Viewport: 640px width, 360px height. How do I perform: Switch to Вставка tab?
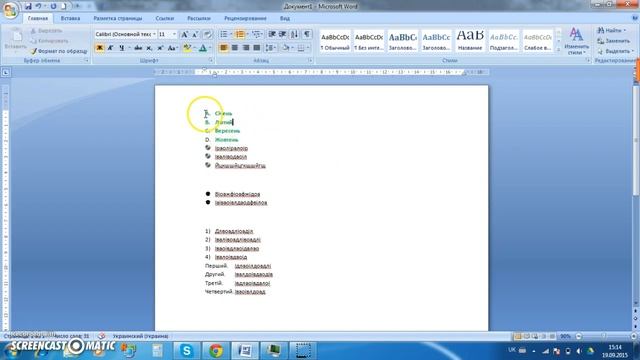point(70,18)
